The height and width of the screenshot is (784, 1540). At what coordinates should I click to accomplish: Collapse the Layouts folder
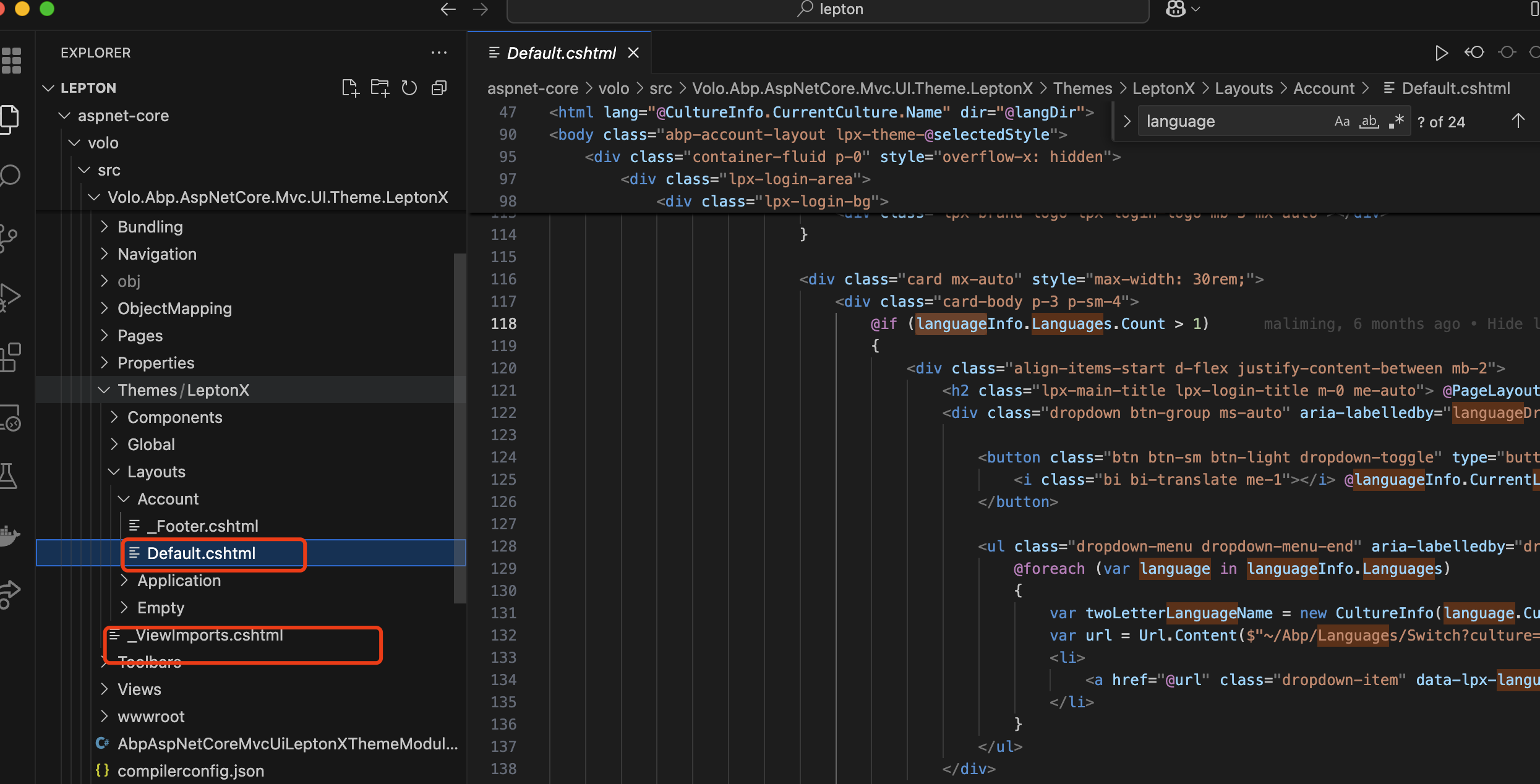click(x=156, y=472)
